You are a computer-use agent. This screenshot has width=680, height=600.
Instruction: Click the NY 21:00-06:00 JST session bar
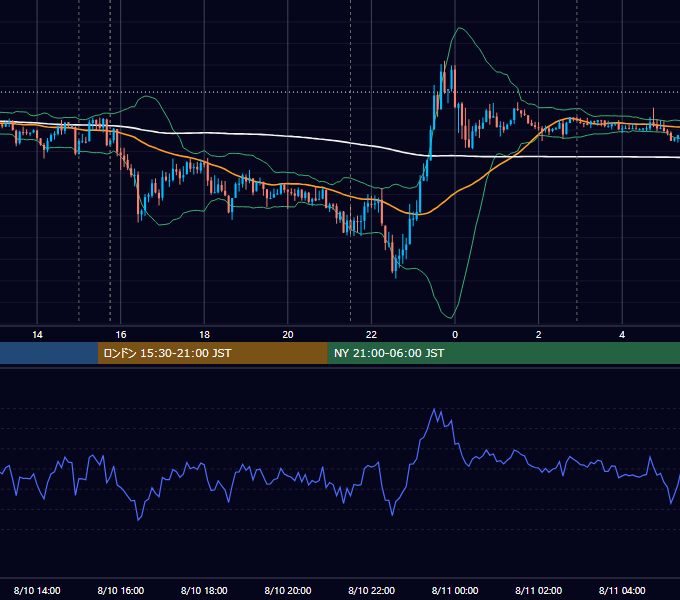pos(503,353)
